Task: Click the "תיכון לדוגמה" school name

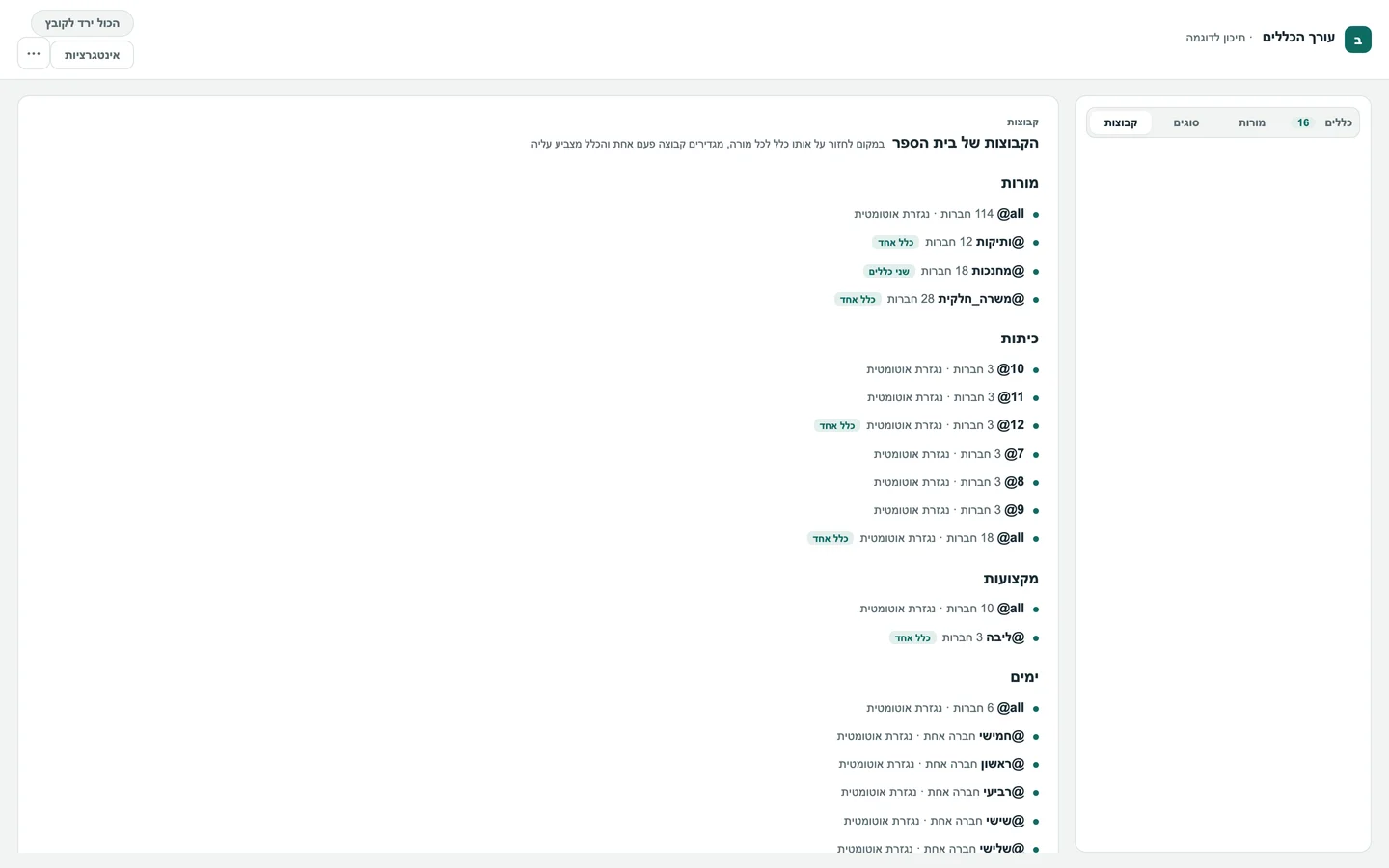Action: coord(1215,38)
